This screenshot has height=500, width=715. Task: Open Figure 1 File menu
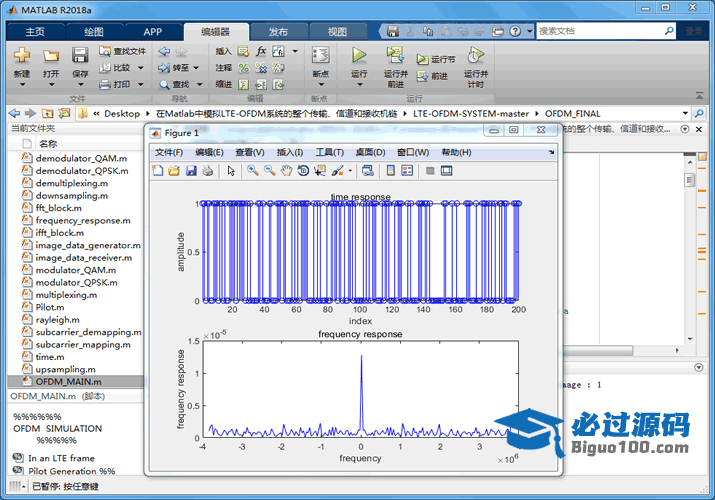click(x=169, y=152)
